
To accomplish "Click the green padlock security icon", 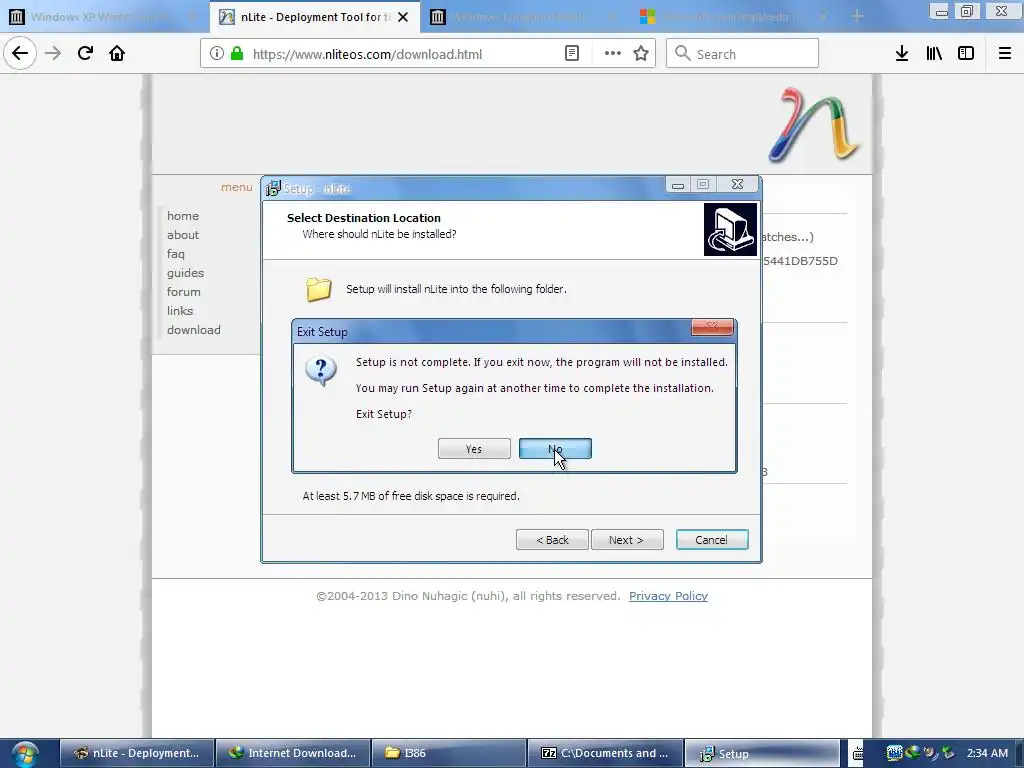I will [237, 54].
